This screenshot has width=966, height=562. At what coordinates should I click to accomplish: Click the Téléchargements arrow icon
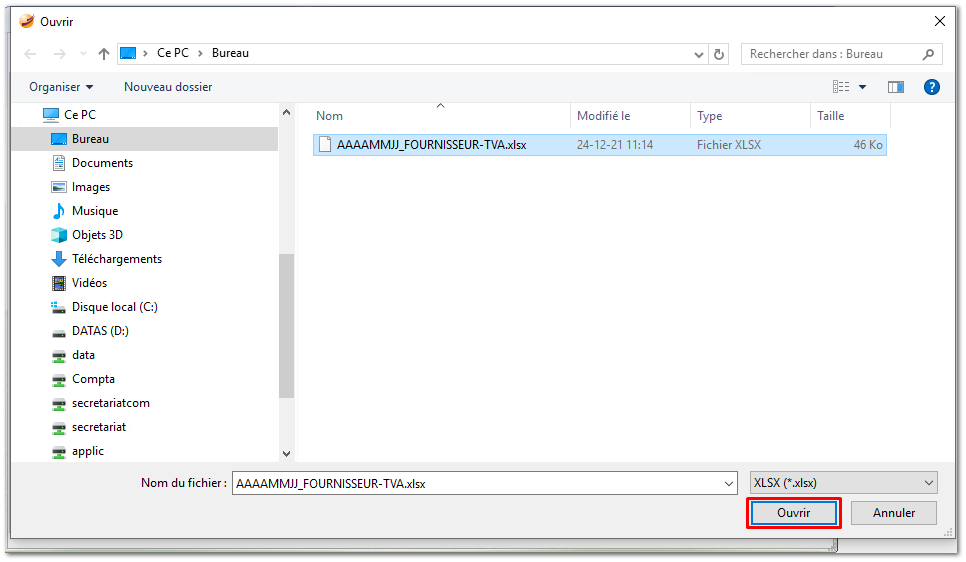click(59, 259)
